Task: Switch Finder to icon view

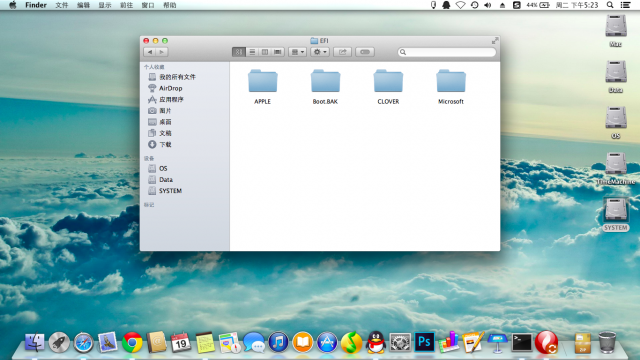Action: point(239,52)
